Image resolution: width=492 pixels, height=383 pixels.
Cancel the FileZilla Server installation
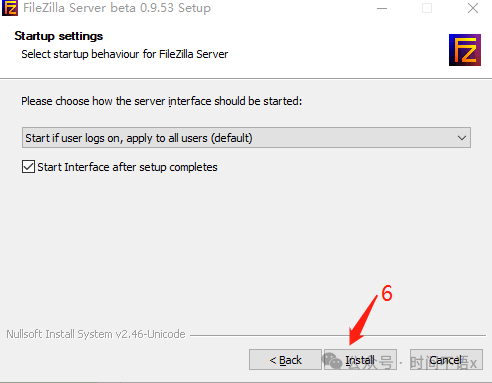click(446, 360)
